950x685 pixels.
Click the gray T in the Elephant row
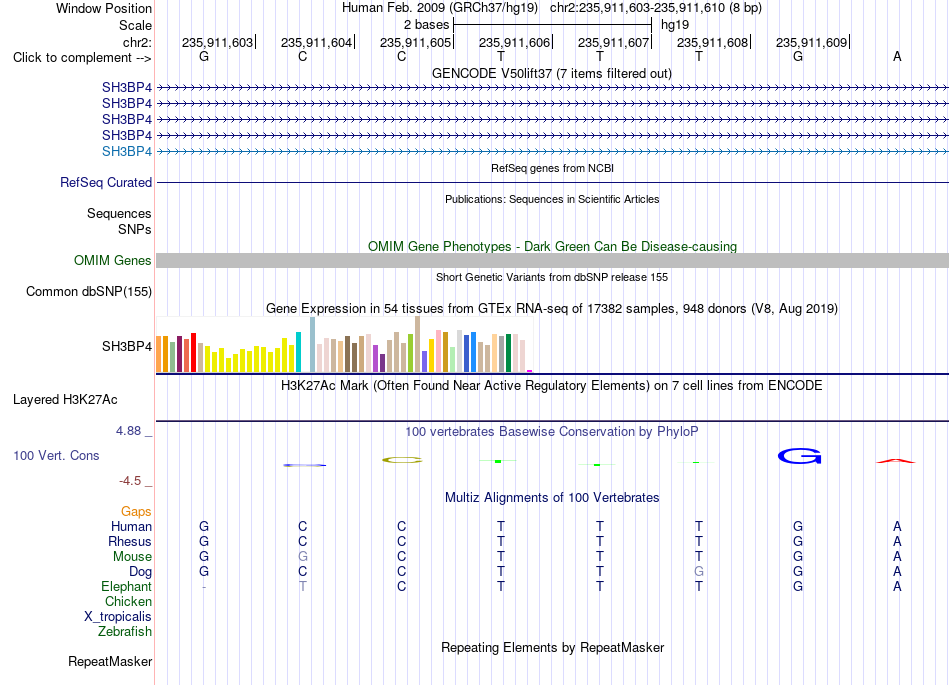click(303, 586)
